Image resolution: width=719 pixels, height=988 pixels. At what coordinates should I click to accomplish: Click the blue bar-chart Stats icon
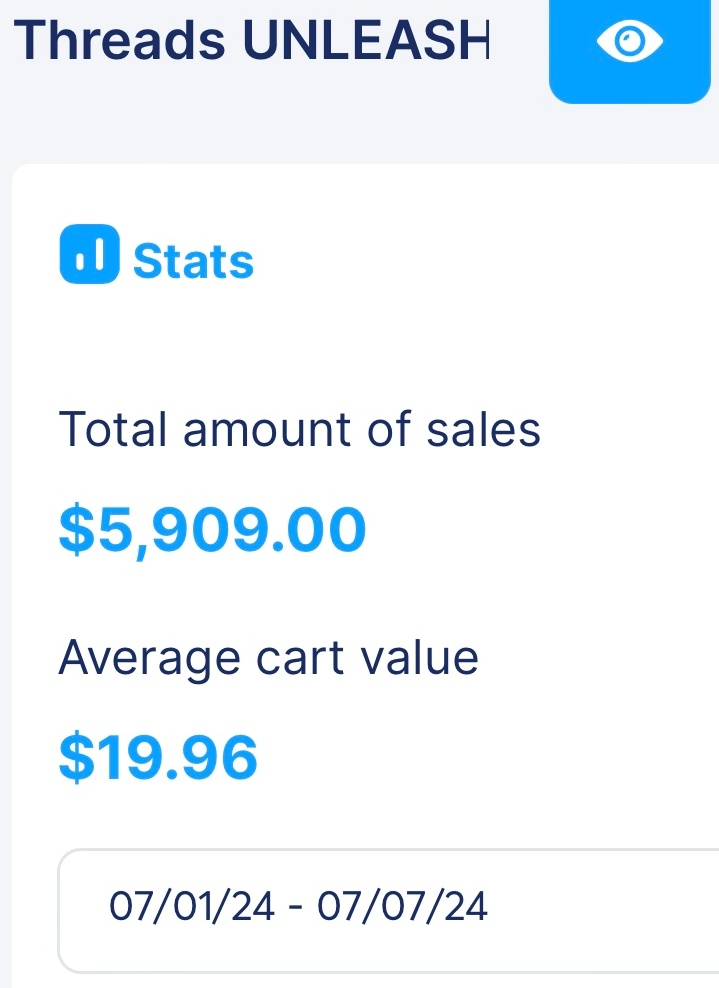click(89, 255)
